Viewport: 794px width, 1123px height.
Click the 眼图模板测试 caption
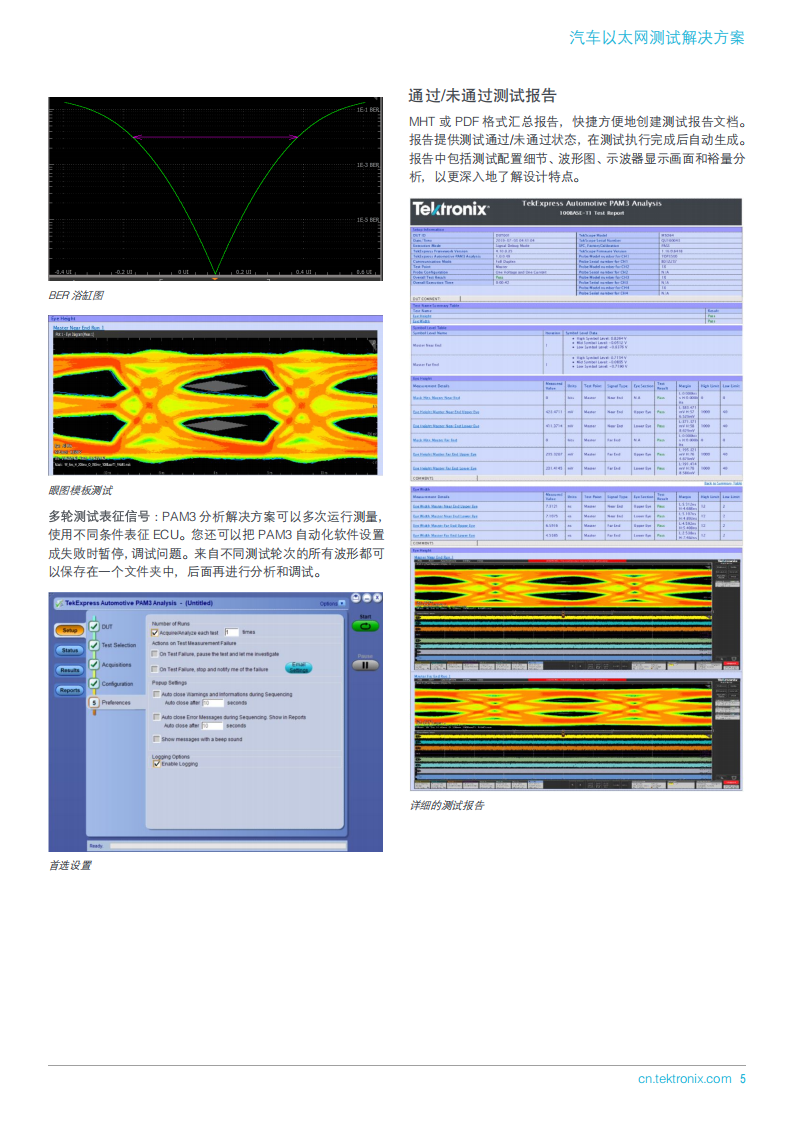80,491
